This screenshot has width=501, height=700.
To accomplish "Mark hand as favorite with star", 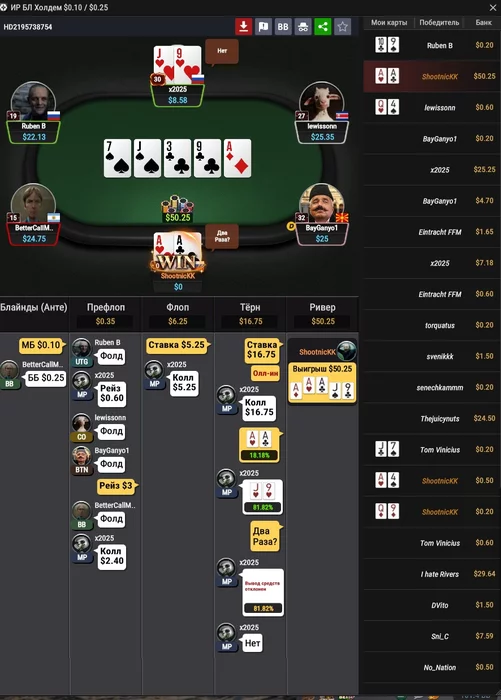I will [342, 27].
